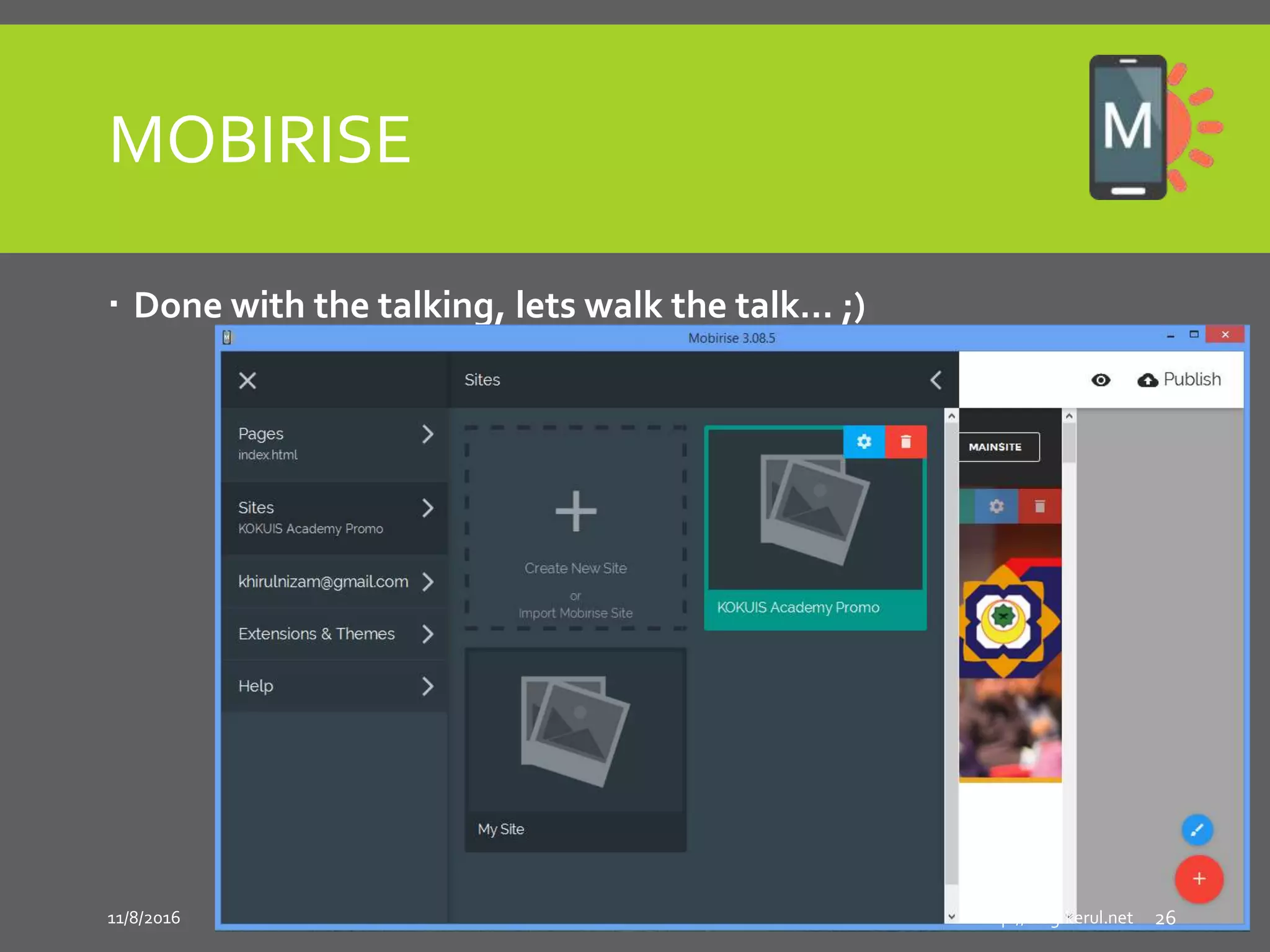Viewport: 1270px width, 952px height.
Task: Collapse the Sites panel with back chevron
Action: click(936, 380)
